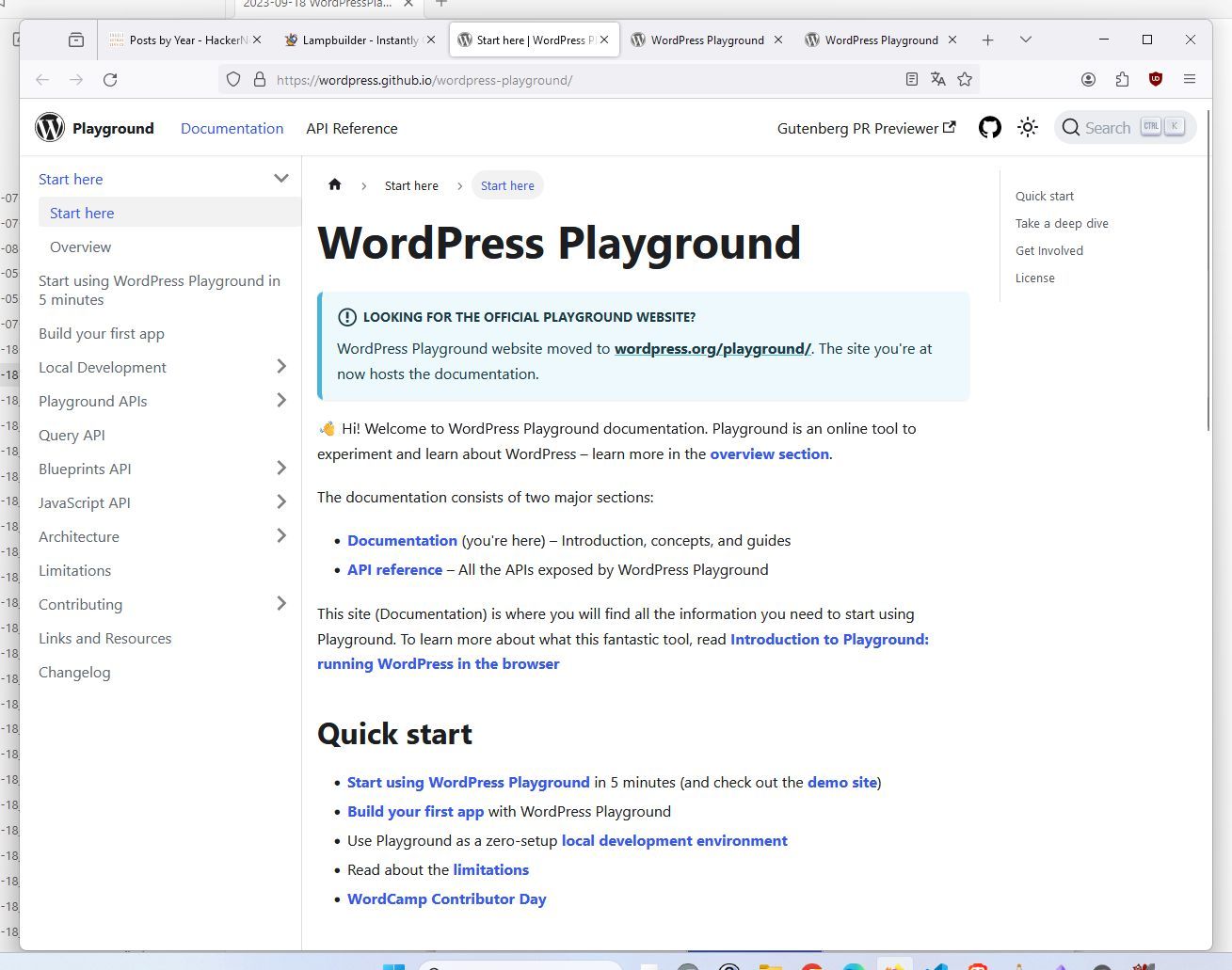
Task: Click the browser reload button
Action: (110, 80)
